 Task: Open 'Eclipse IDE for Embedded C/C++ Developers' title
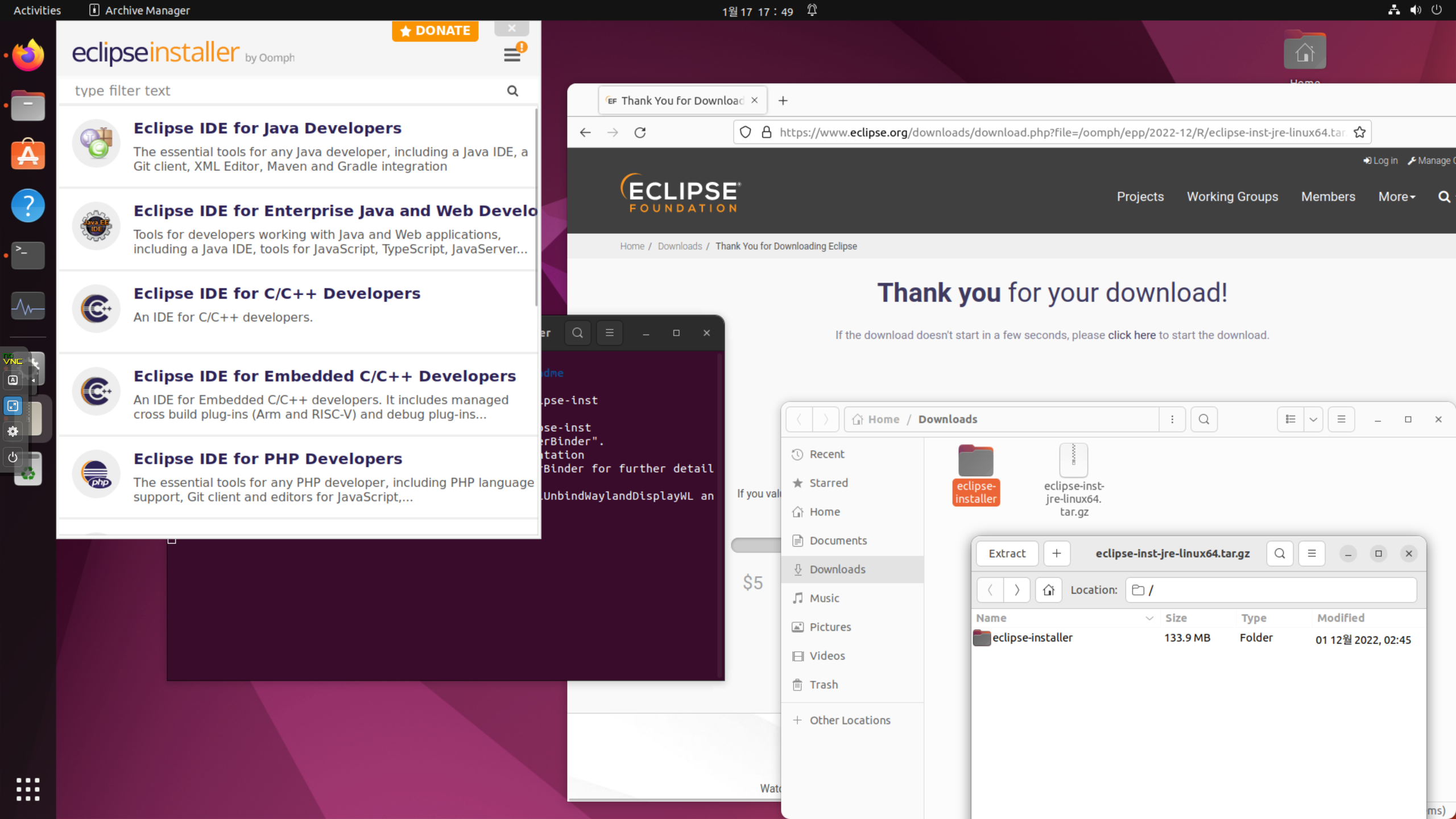pos(325,376)
